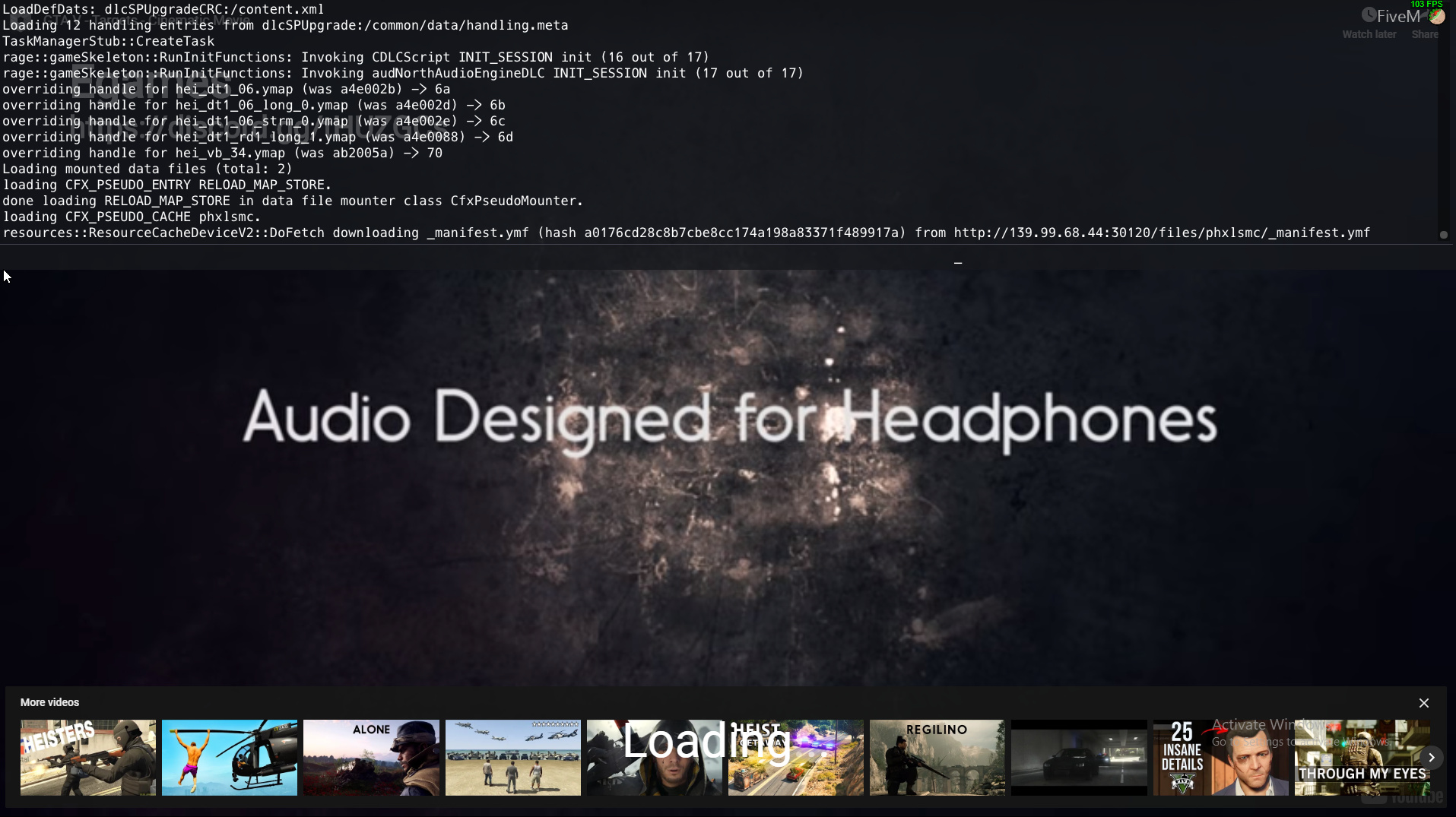
Task: Open the 25 Insane Details video thumbnail
Action: (x=1220, y=757)
